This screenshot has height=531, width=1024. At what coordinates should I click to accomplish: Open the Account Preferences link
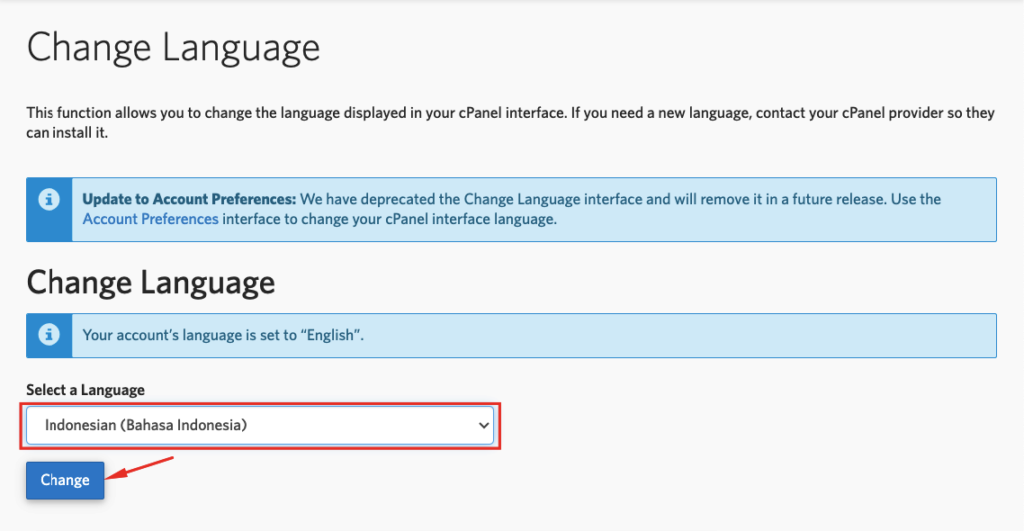pos(150,219)
